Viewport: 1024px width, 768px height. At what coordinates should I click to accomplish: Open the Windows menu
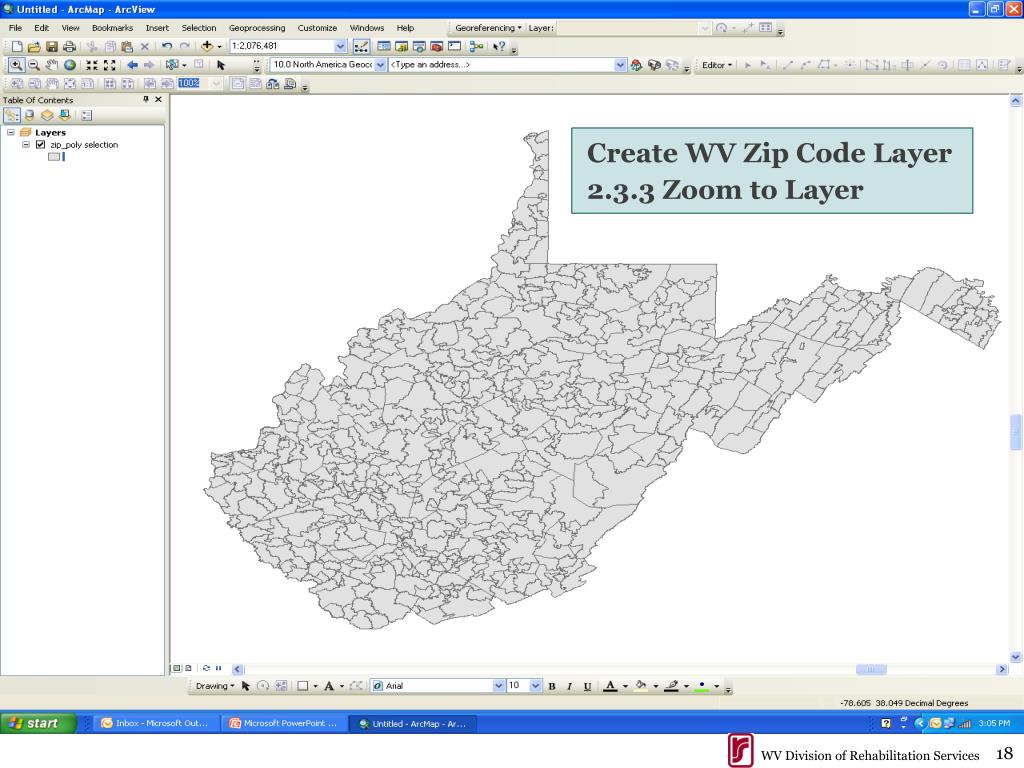[366, 28]
